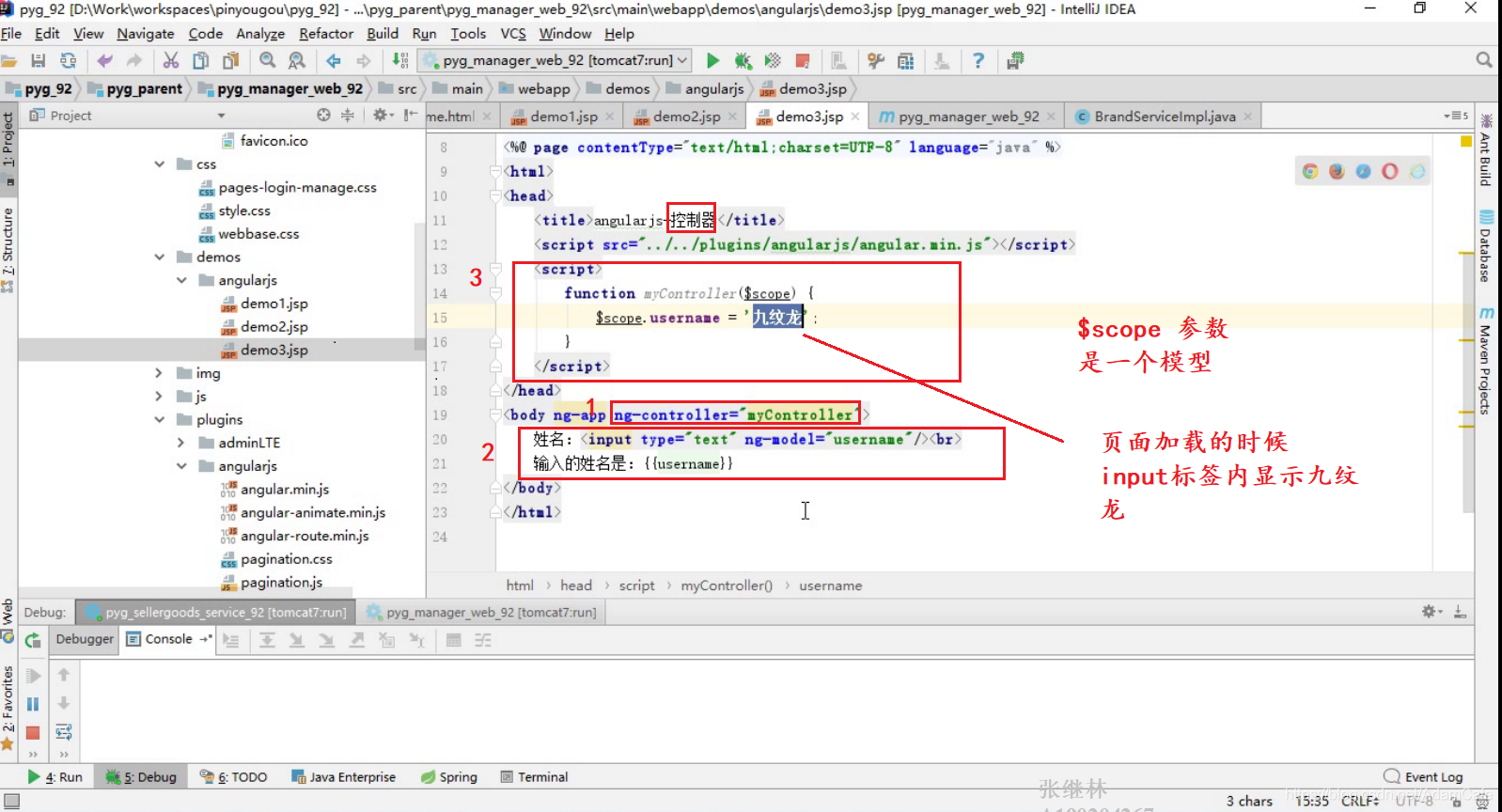Open Database side panel
Image resolution: width=1502 pixels, height=812 pixels.
point(1486,246)
